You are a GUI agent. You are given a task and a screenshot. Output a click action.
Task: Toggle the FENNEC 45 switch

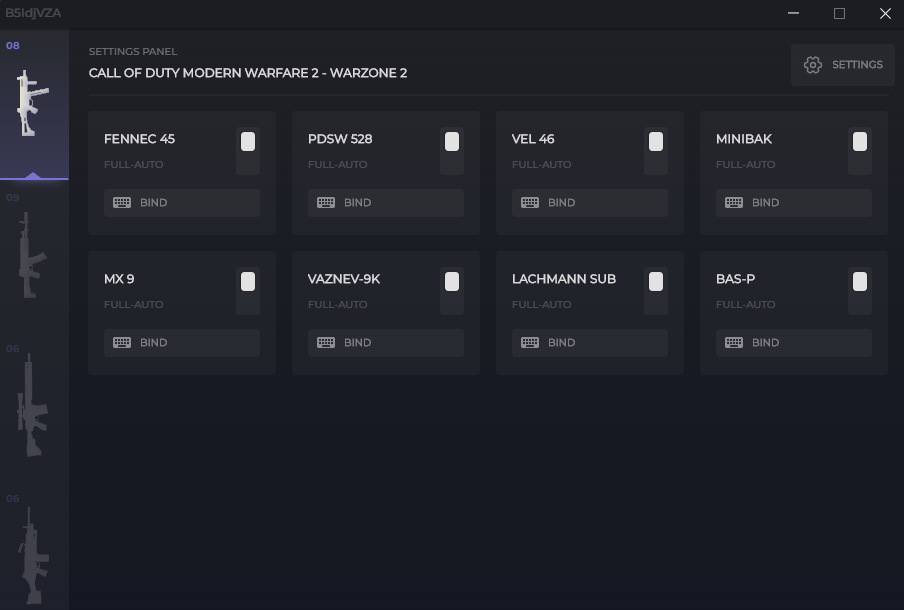[248, 151]
